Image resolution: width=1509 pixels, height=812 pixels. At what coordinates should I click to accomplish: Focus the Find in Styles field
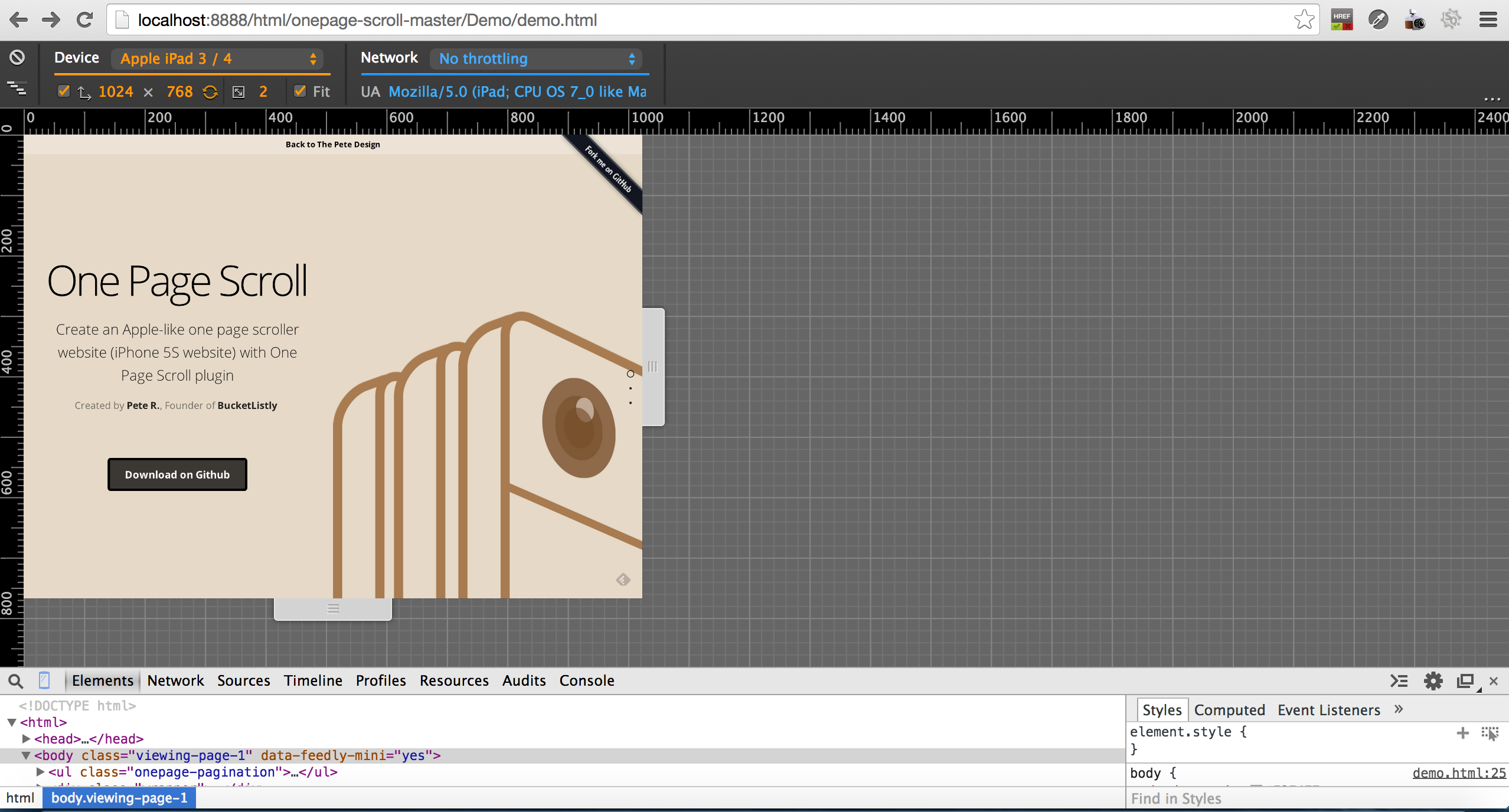(1318, 798)
